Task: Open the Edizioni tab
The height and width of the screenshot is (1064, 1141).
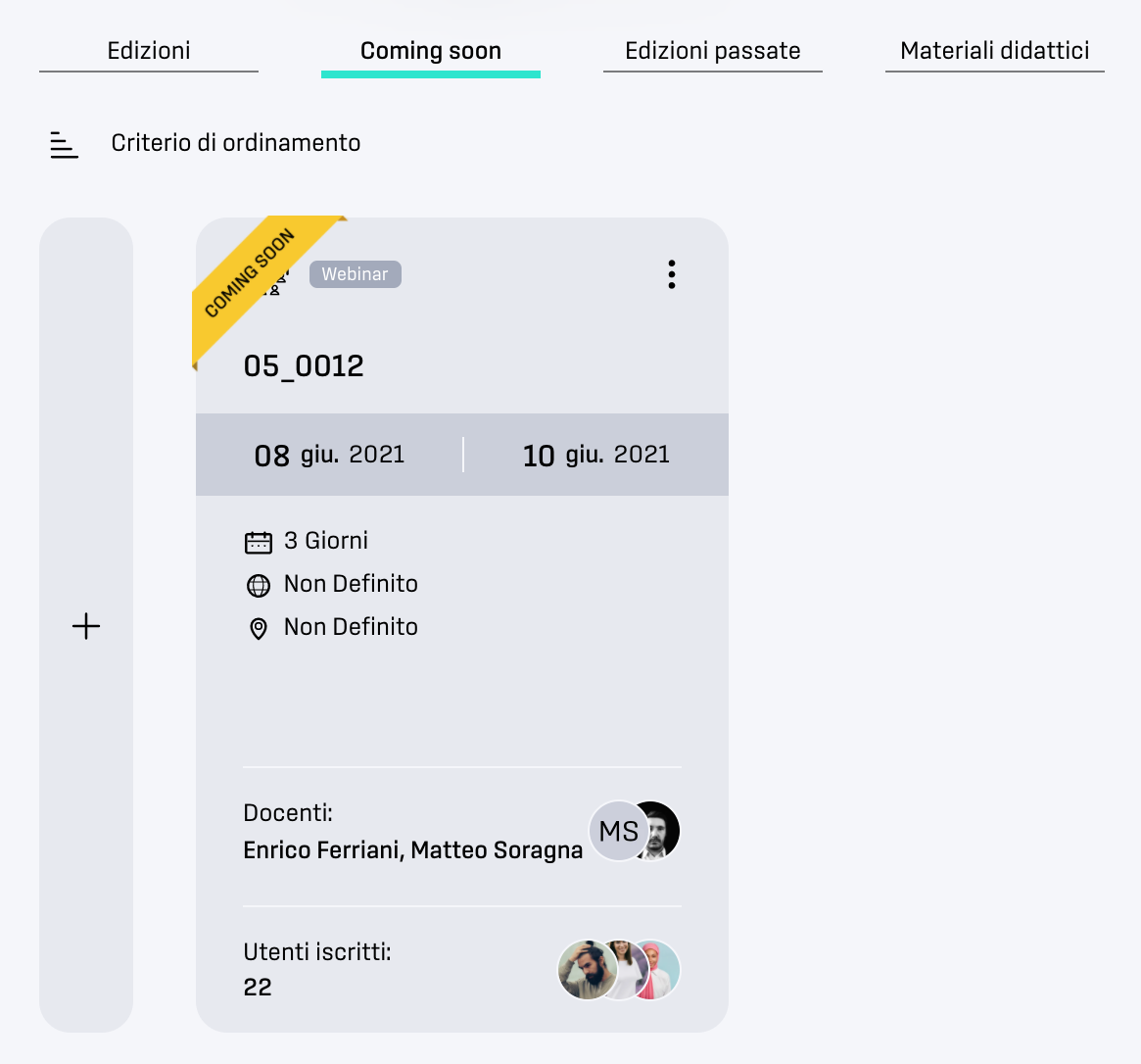Action: coord(149,51)
